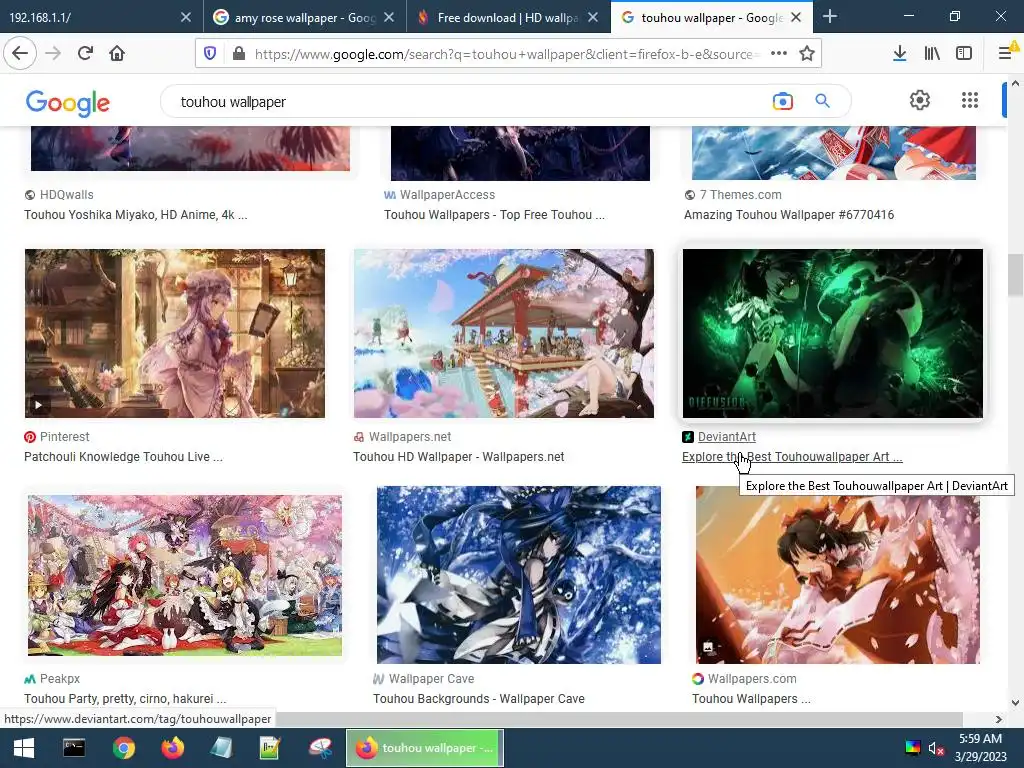Screen dimensions: 1024x768
Task: Open the Patchouli Knowledge library thumbnail
Action: [174, 333]
